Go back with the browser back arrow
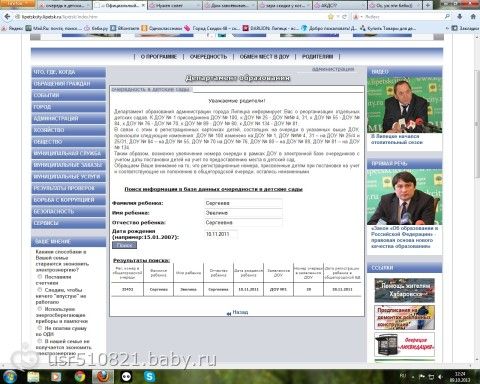 pyautogui.click(x=7, y=17)
